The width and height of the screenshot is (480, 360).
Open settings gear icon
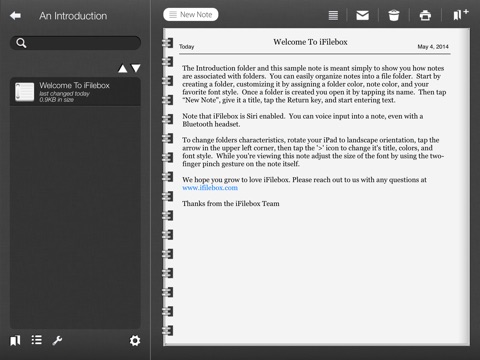point(135,340)
